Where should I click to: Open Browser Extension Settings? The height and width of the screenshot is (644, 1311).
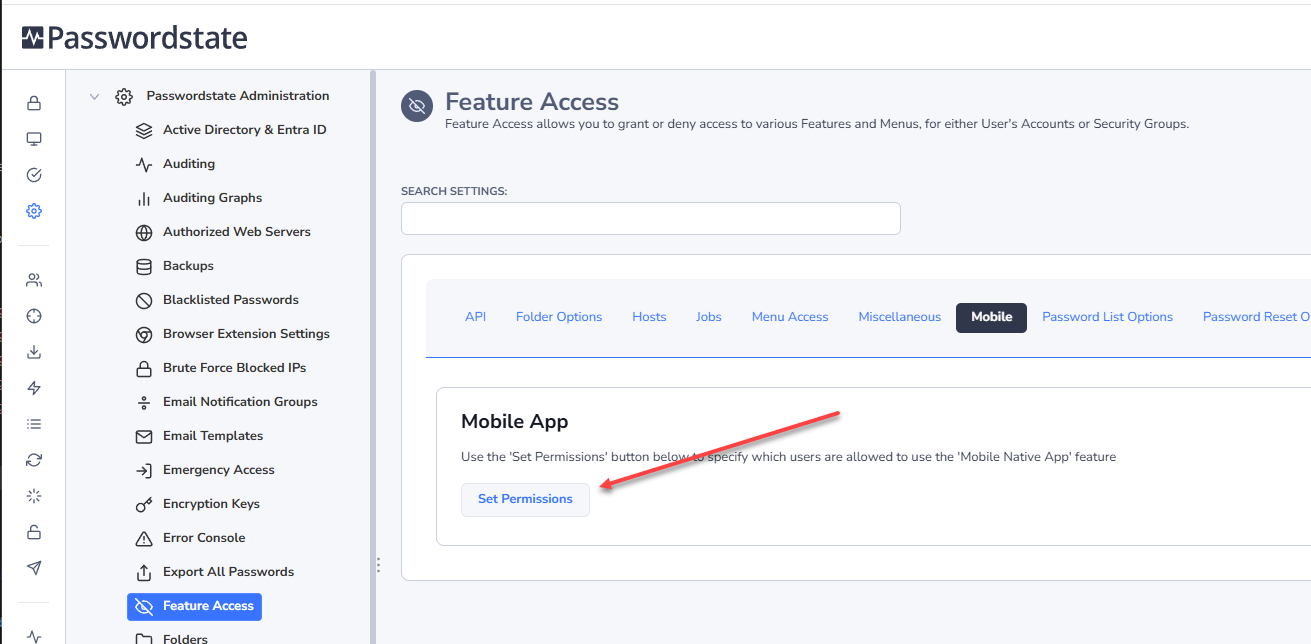point(247,334)
